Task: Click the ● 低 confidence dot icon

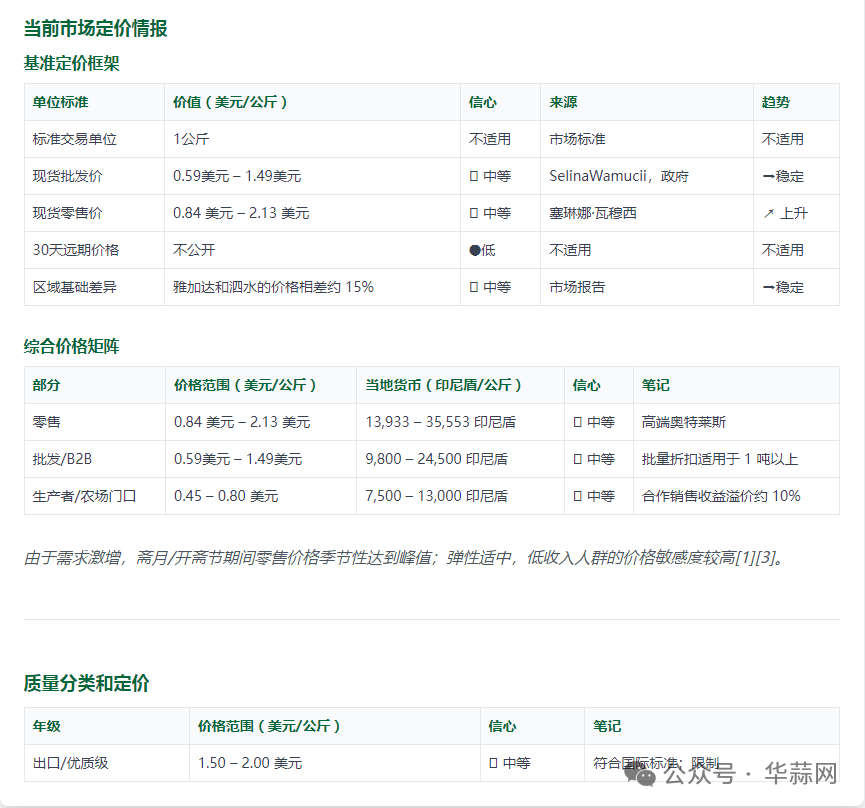Action: tap(476, 249)
